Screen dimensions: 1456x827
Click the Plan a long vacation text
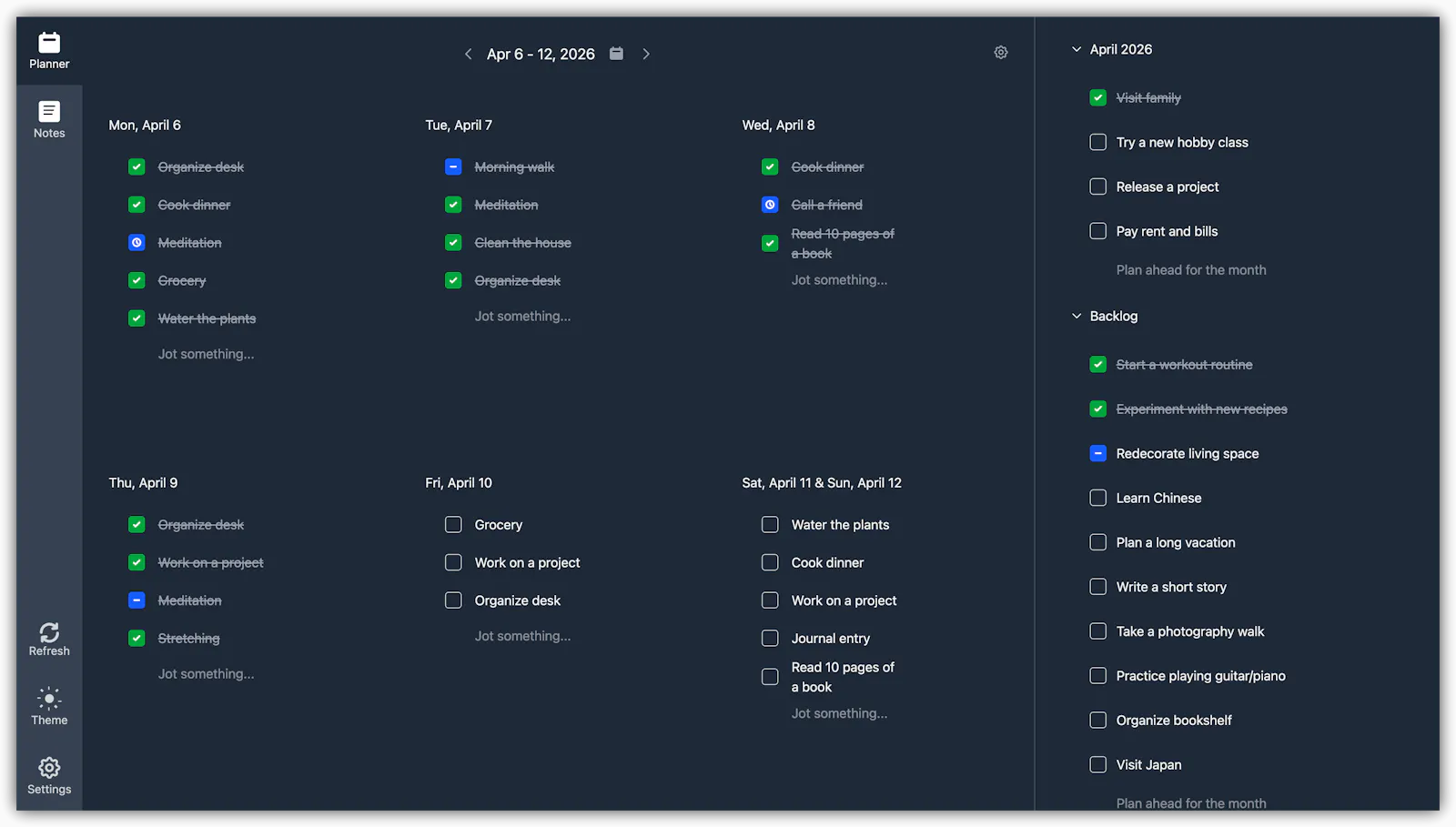[1176, 542]
